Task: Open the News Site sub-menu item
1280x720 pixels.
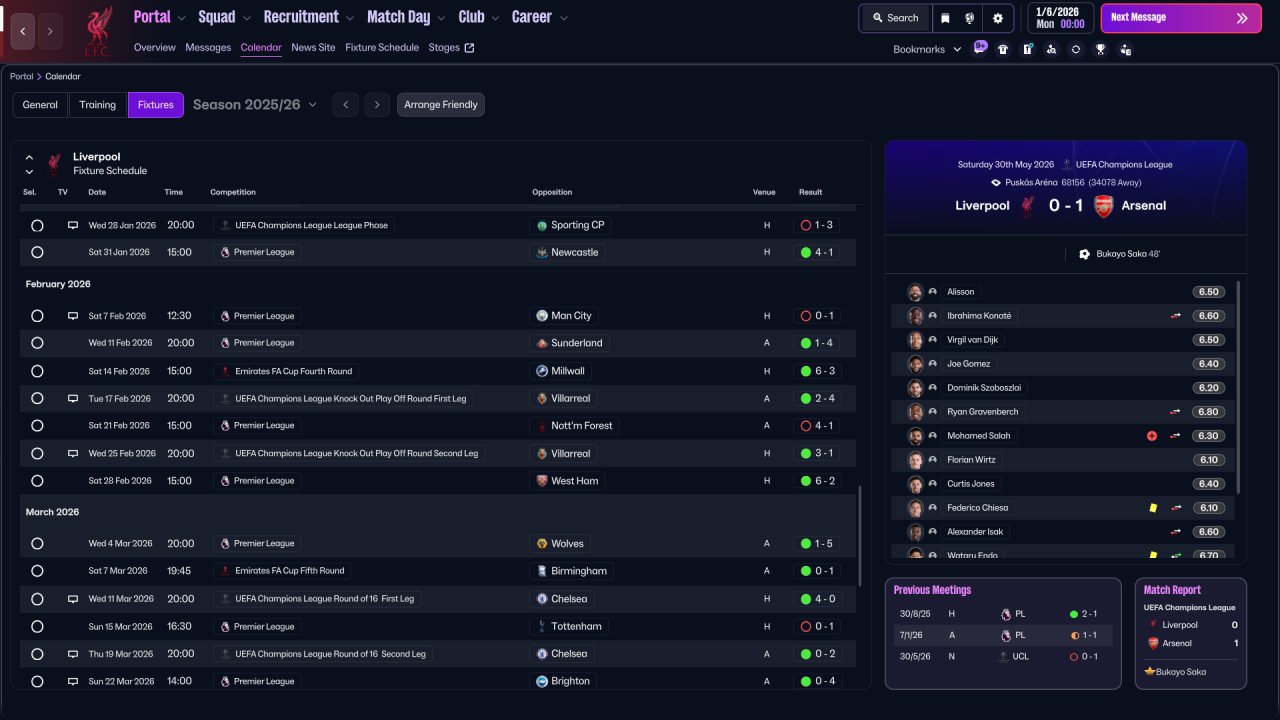Action: tap(313, 48)
